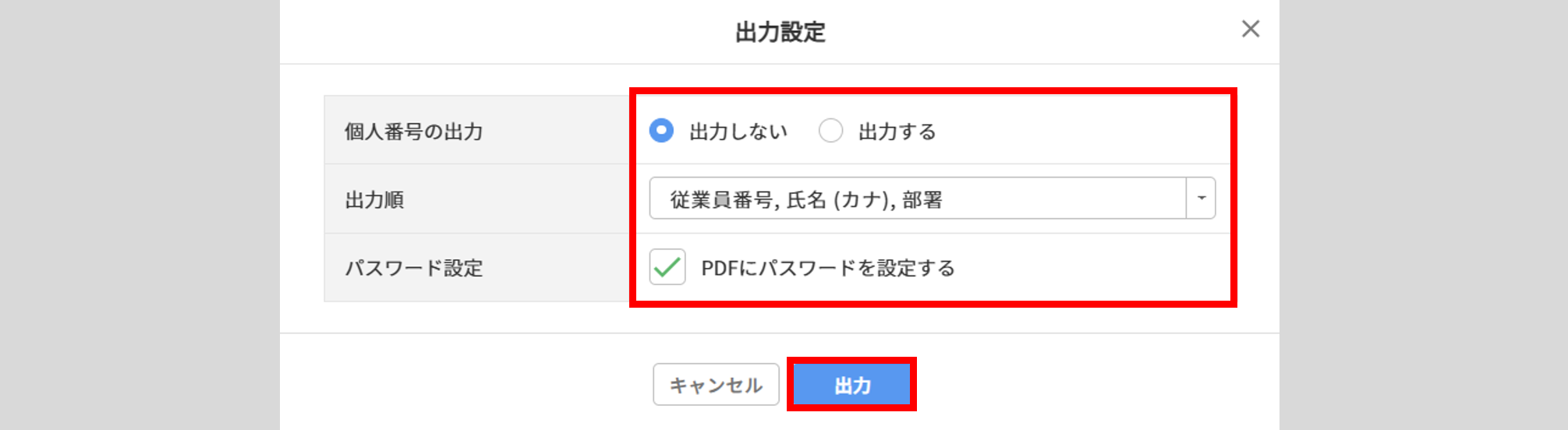Screen dimensions: 1568x430
Task: Click the blue dot of selected radio
Action: [x=661, y=131]
